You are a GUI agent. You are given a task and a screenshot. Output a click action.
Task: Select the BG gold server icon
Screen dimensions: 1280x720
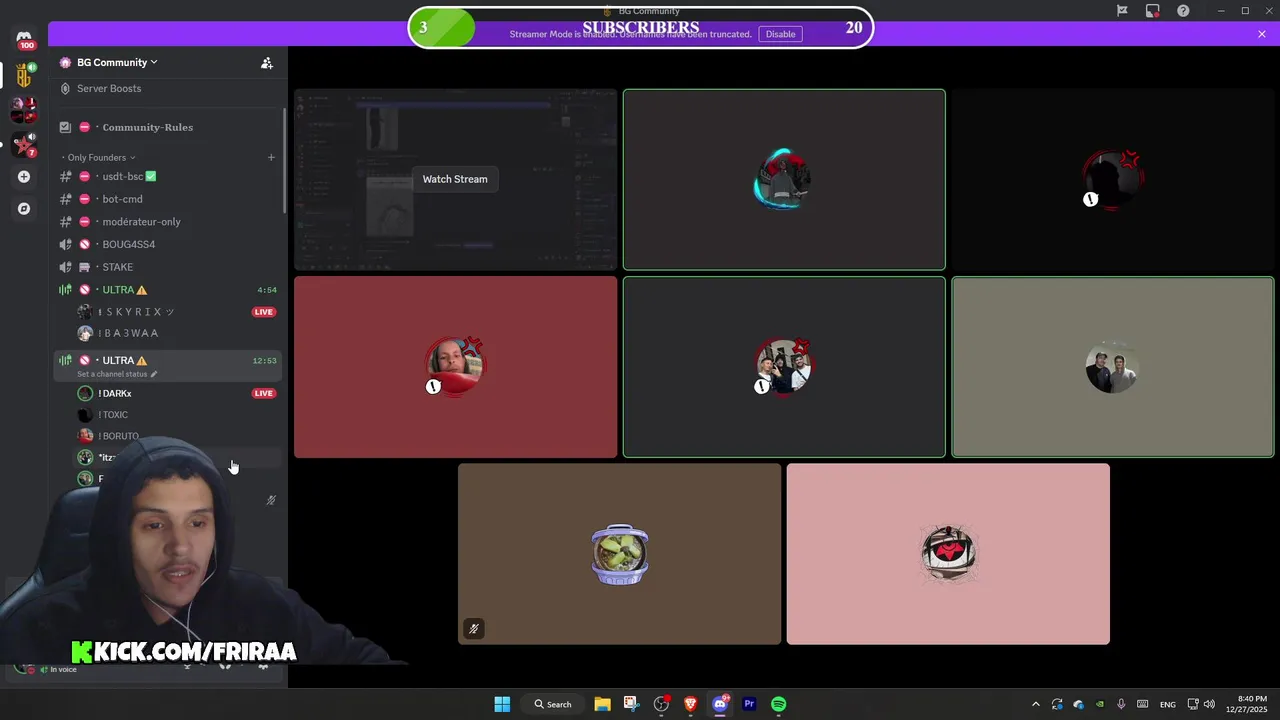(24, 75)
